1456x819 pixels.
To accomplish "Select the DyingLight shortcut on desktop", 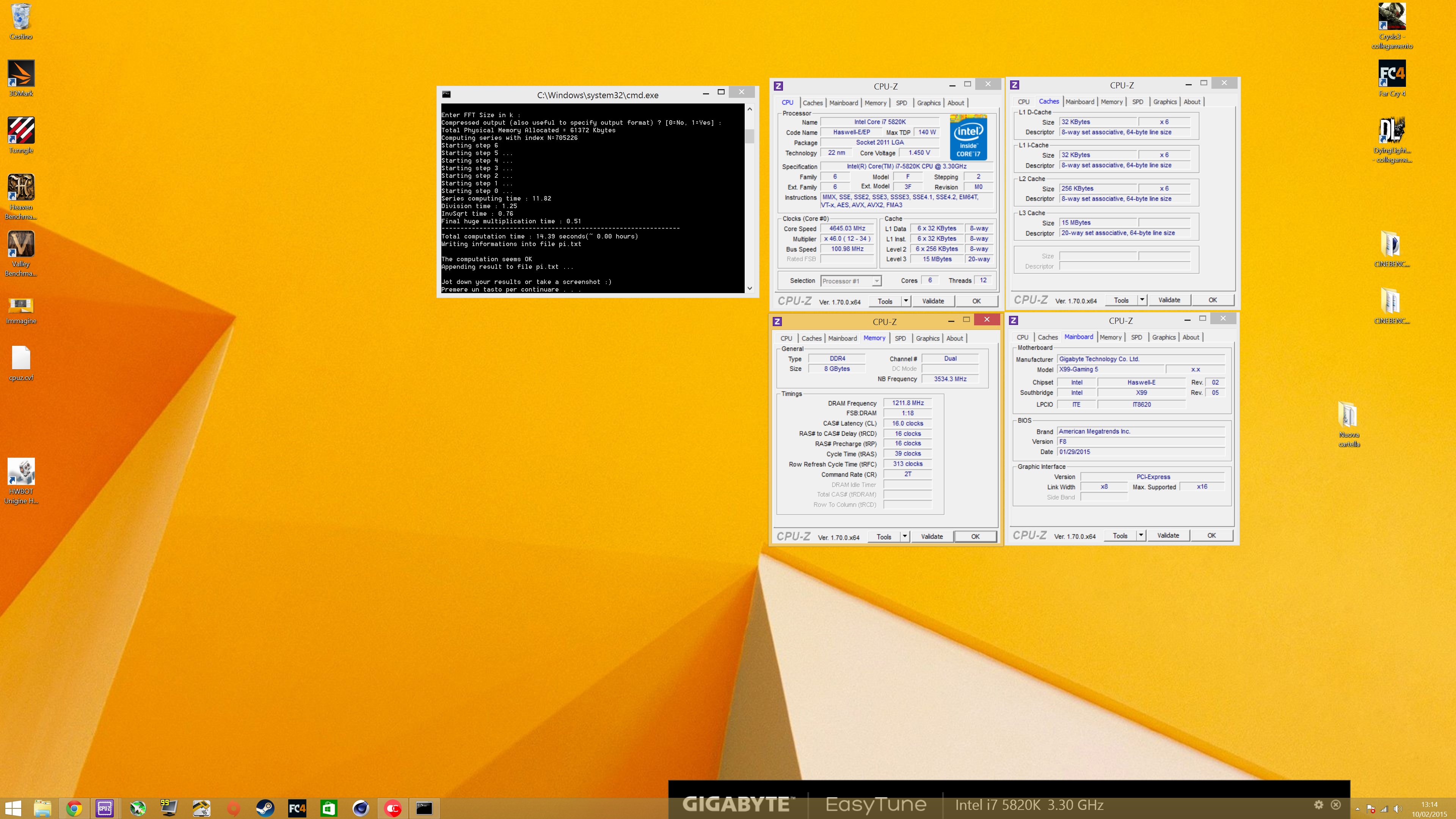I will tap(1392, 140).
